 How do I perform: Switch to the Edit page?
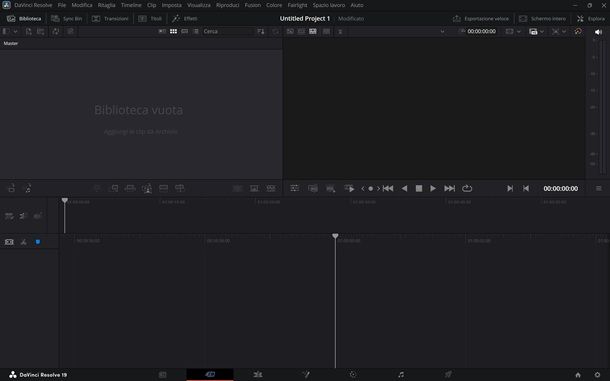coord(258,374)
